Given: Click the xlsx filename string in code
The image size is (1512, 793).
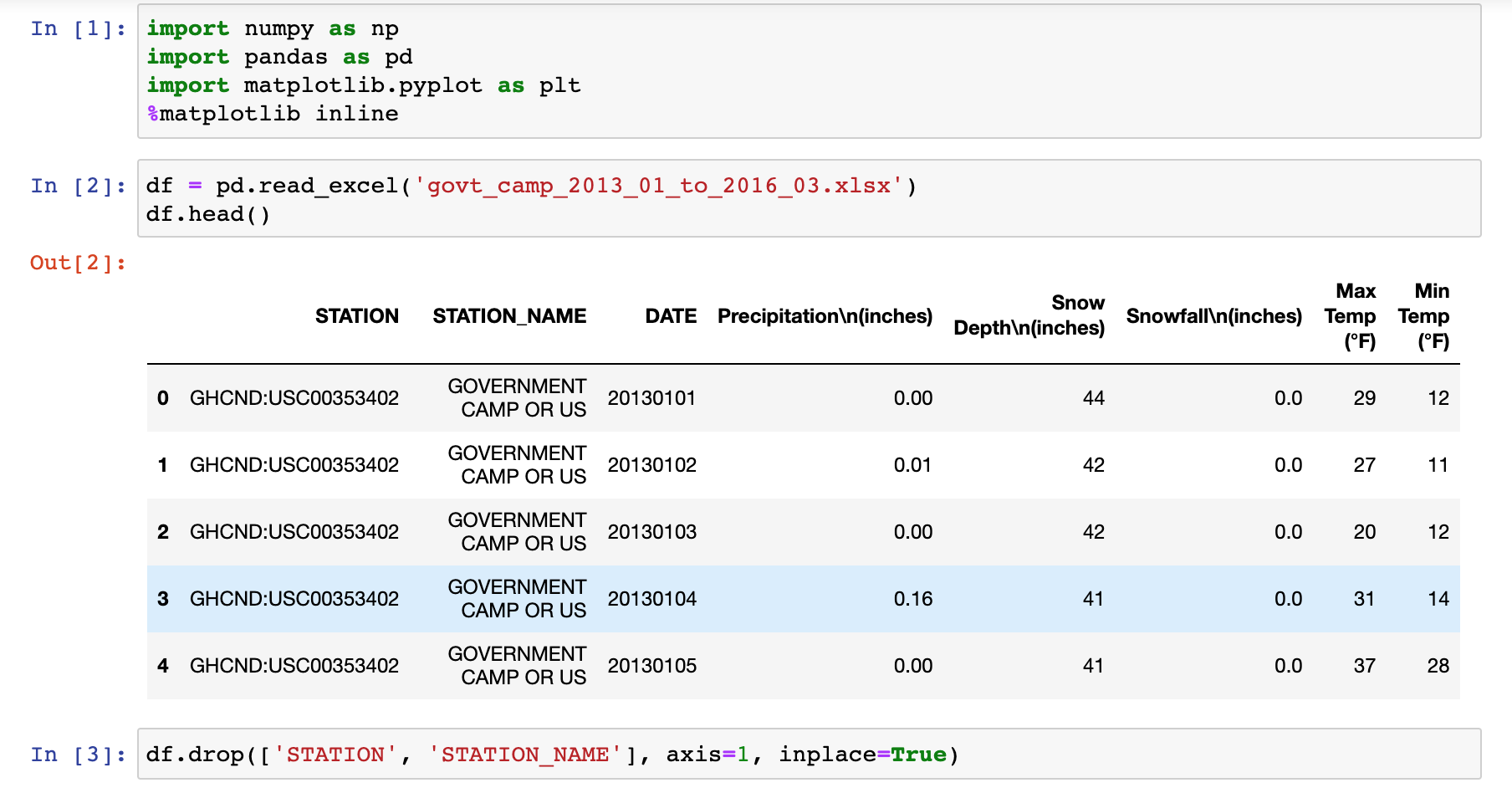Looking at the screenshot, I should (x=659, y=186).
